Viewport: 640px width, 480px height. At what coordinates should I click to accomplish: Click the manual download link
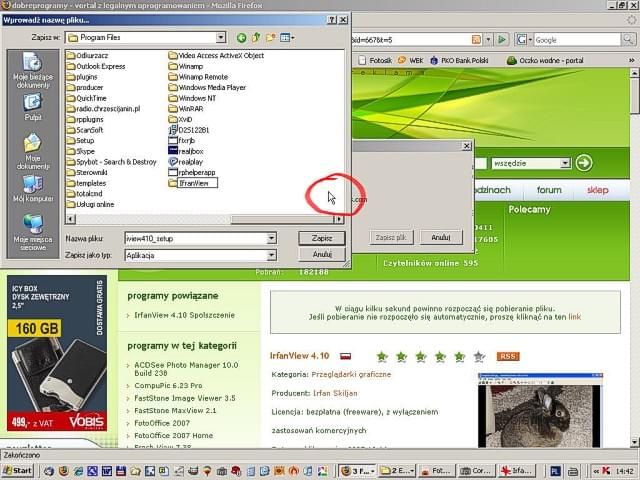click(x=574, y=317)
